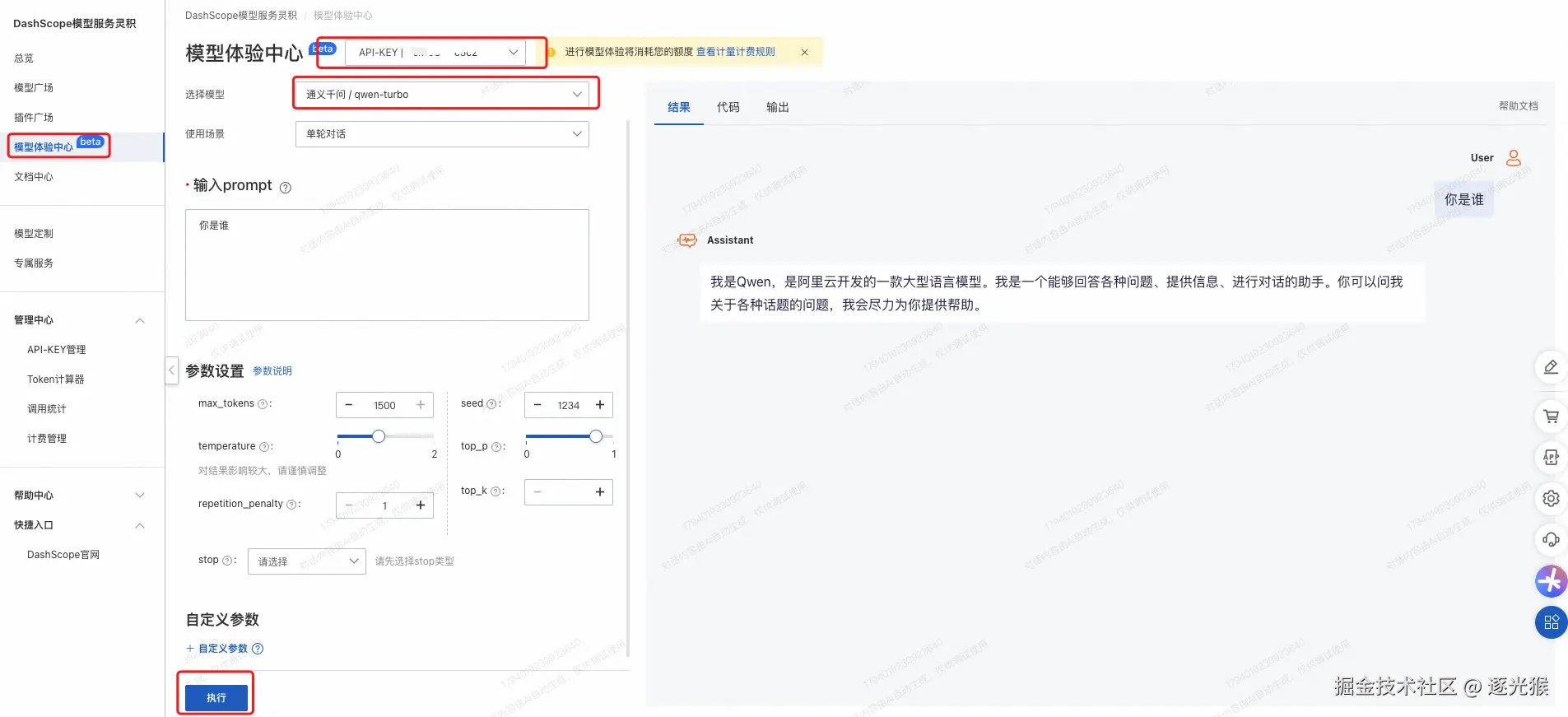Click the DashScope模型服务灵积 breadcrumb
The image size is (1568, 717).
(x=241, y=16)
